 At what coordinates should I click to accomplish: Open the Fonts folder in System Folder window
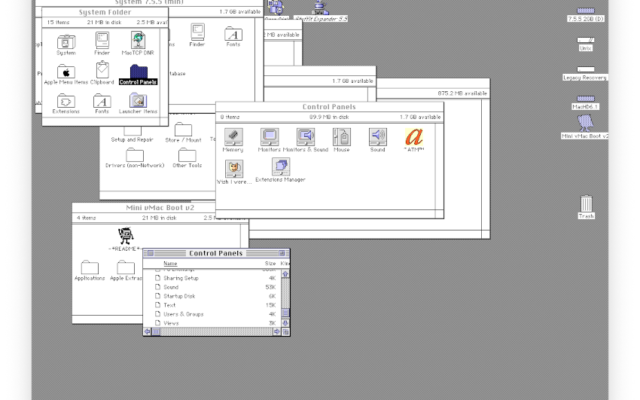[x=102, y=101]
